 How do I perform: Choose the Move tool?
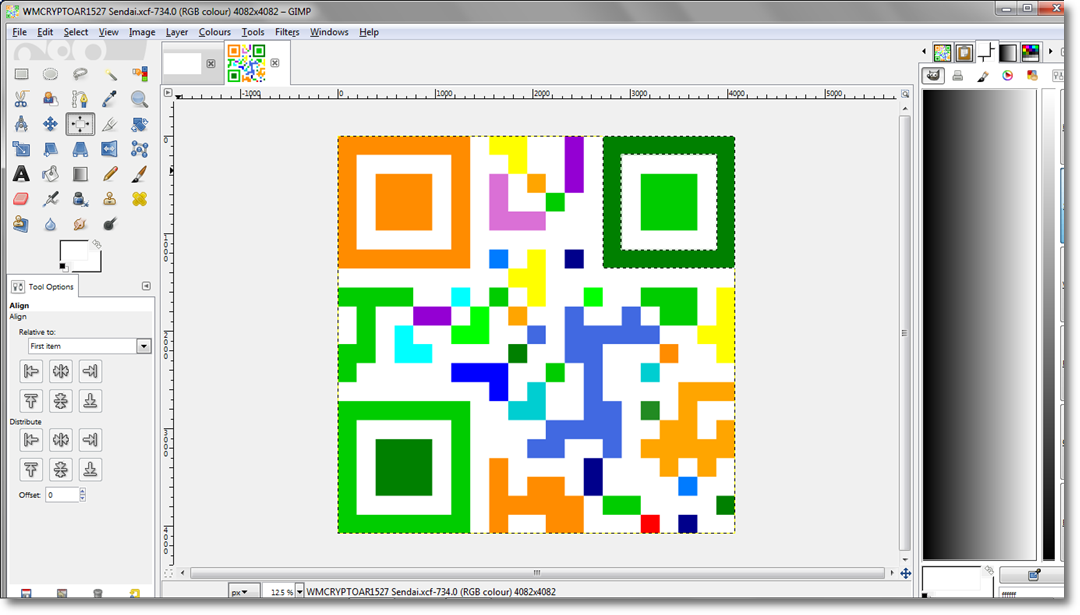click(x=50, y=124)
